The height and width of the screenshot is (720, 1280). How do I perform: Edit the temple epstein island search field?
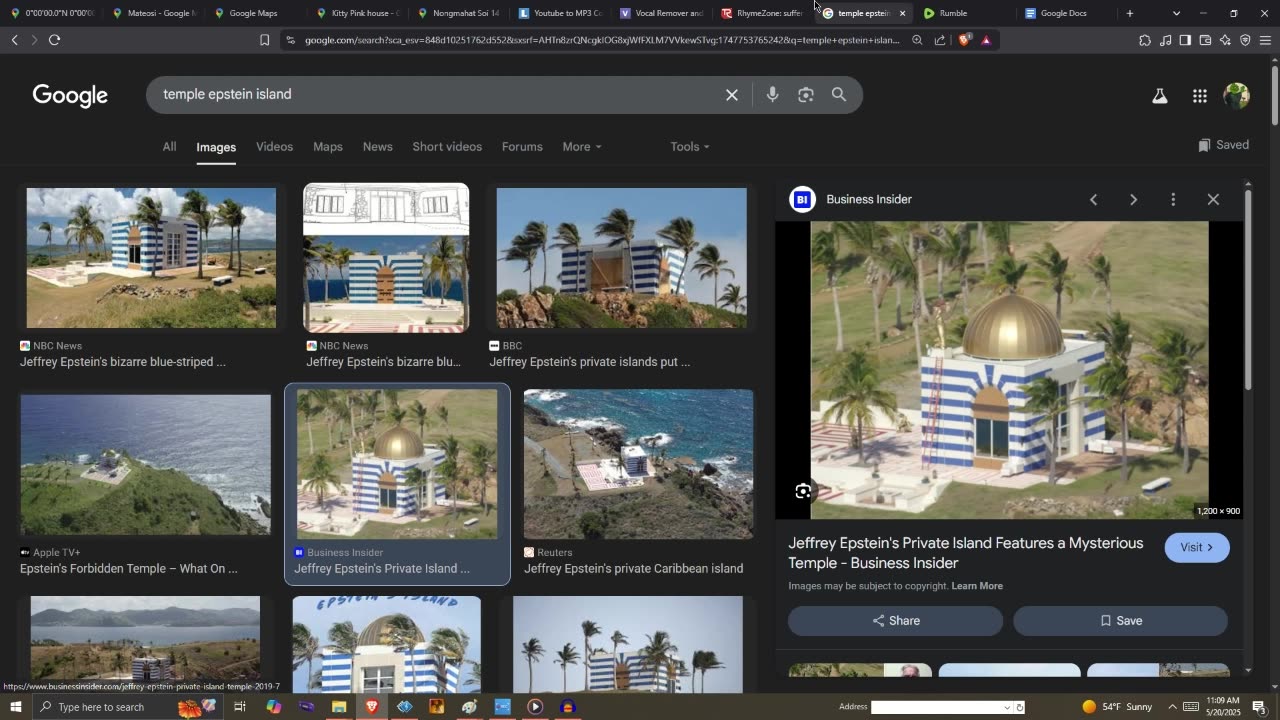click(436, 95)
